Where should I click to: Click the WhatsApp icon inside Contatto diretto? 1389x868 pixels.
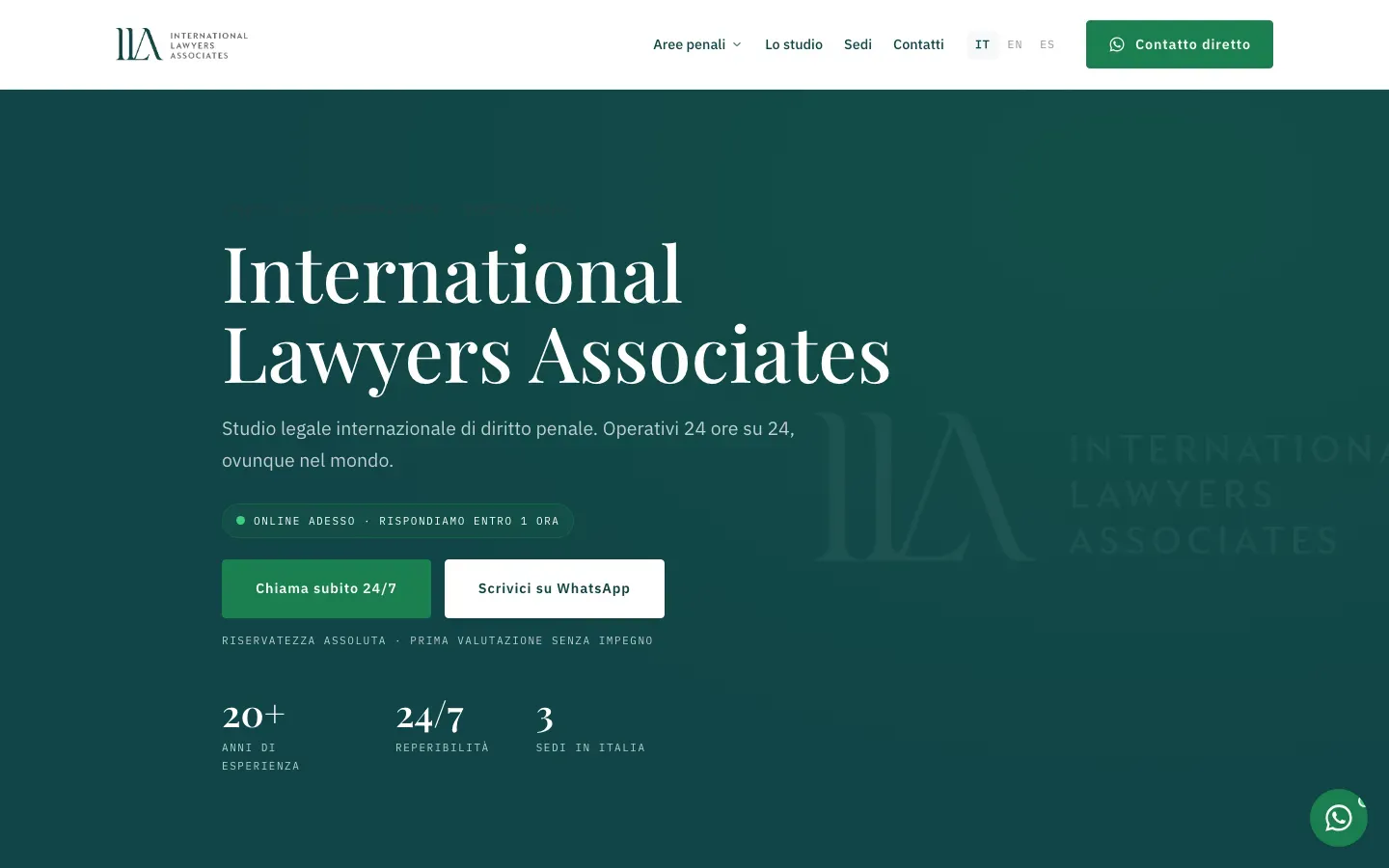(1117, 44)
